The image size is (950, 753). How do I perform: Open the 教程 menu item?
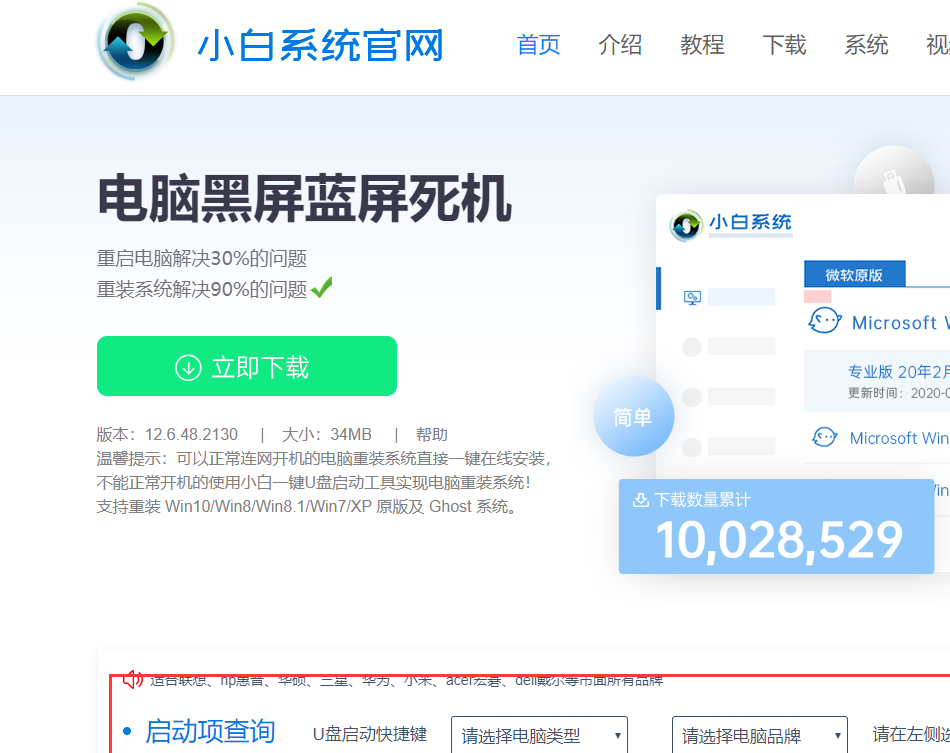point(702,46)
